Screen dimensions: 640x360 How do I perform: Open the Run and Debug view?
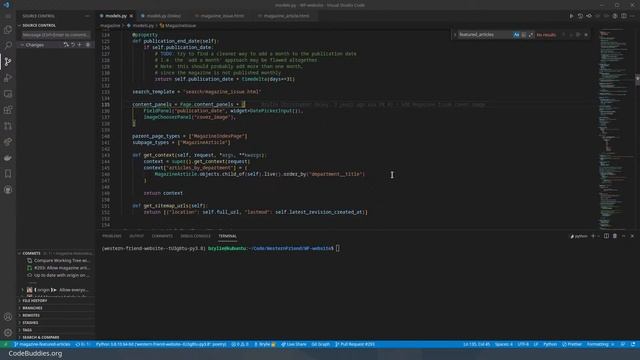point(8,78)
